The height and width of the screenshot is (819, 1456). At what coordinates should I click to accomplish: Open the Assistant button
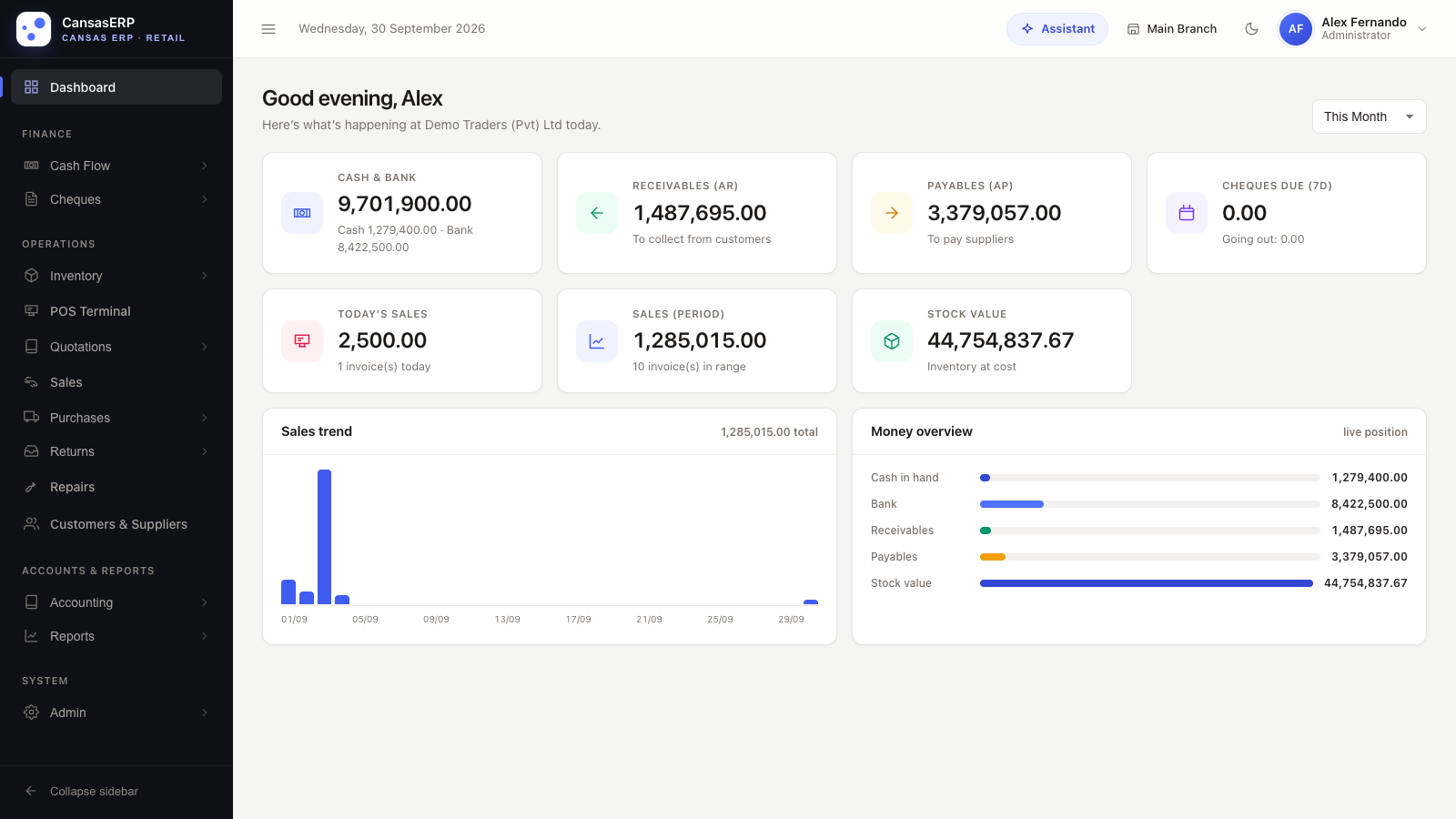coord(1057,29)
